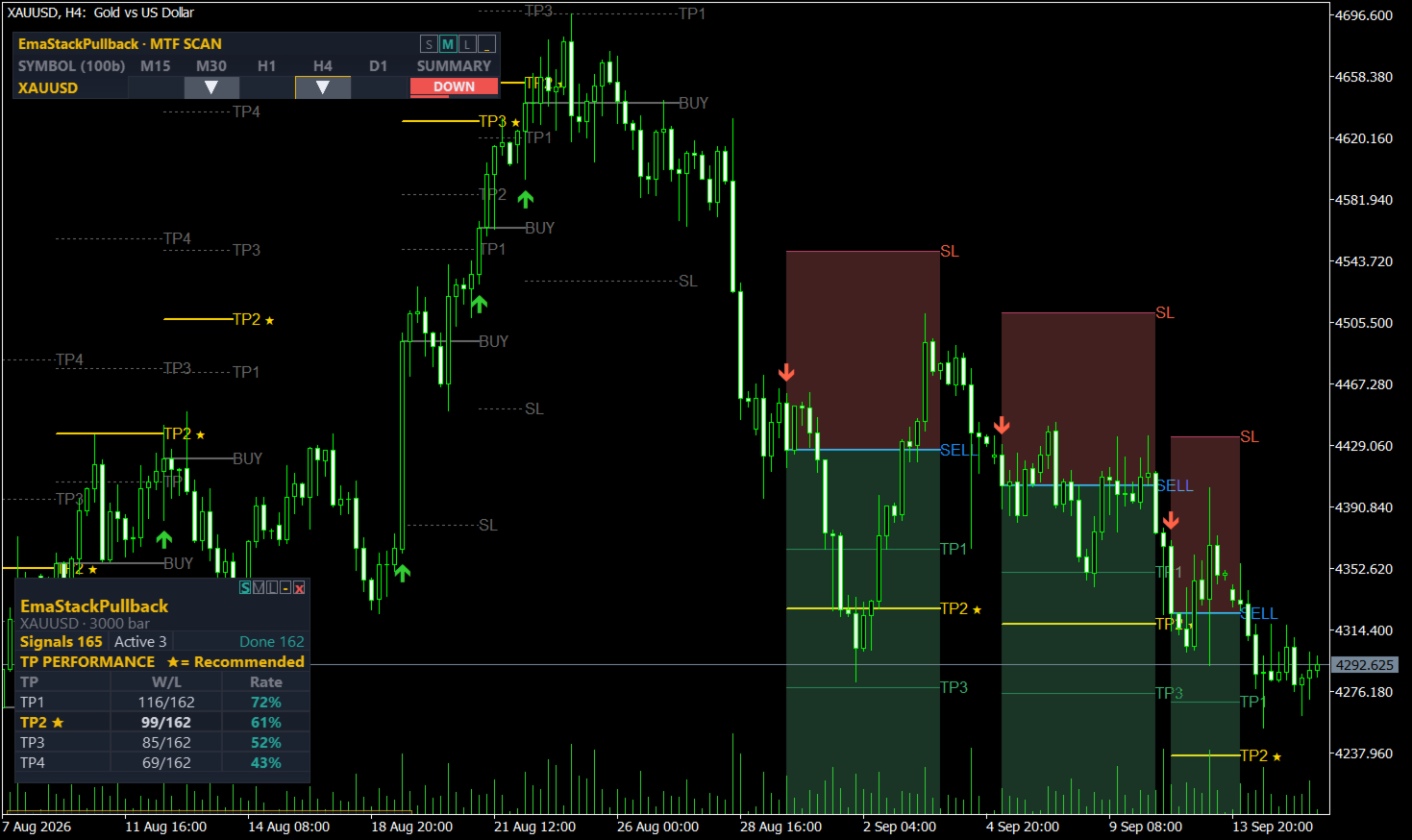
Task: Close the EmaStackPullback stats panel with red x
Action: [299, 588]
